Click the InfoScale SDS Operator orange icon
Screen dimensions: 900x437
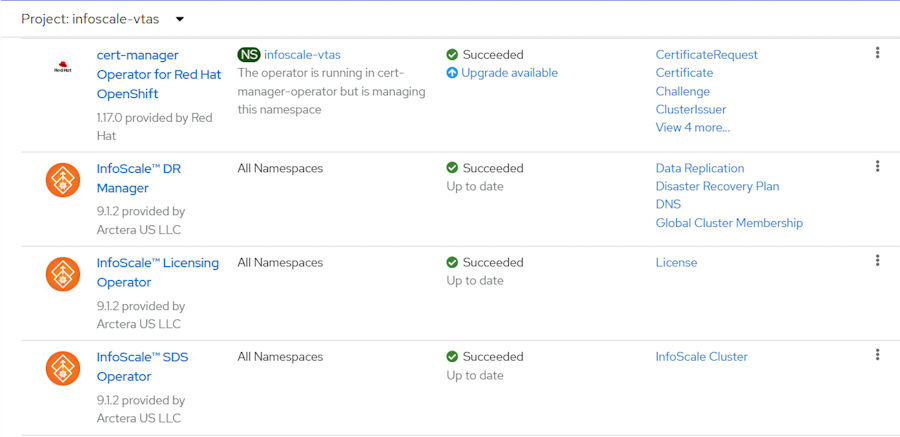[x=63, y=368]
